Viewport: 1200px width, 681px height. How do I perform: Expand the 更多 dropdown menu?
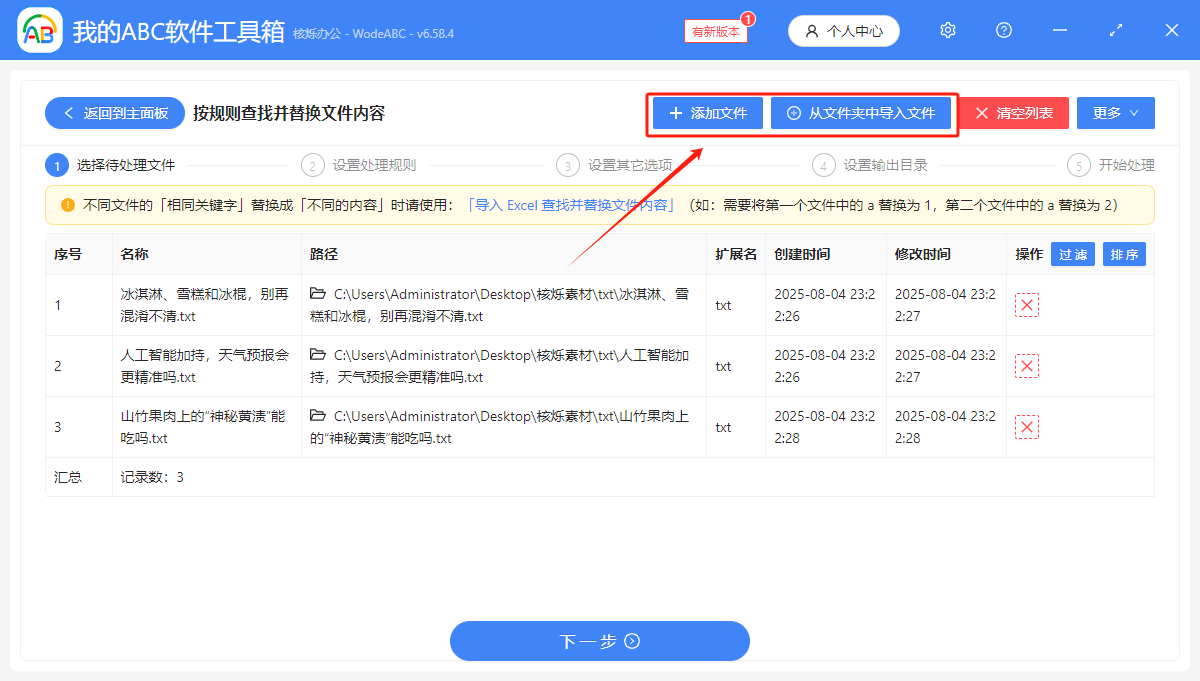(1115, 113)
